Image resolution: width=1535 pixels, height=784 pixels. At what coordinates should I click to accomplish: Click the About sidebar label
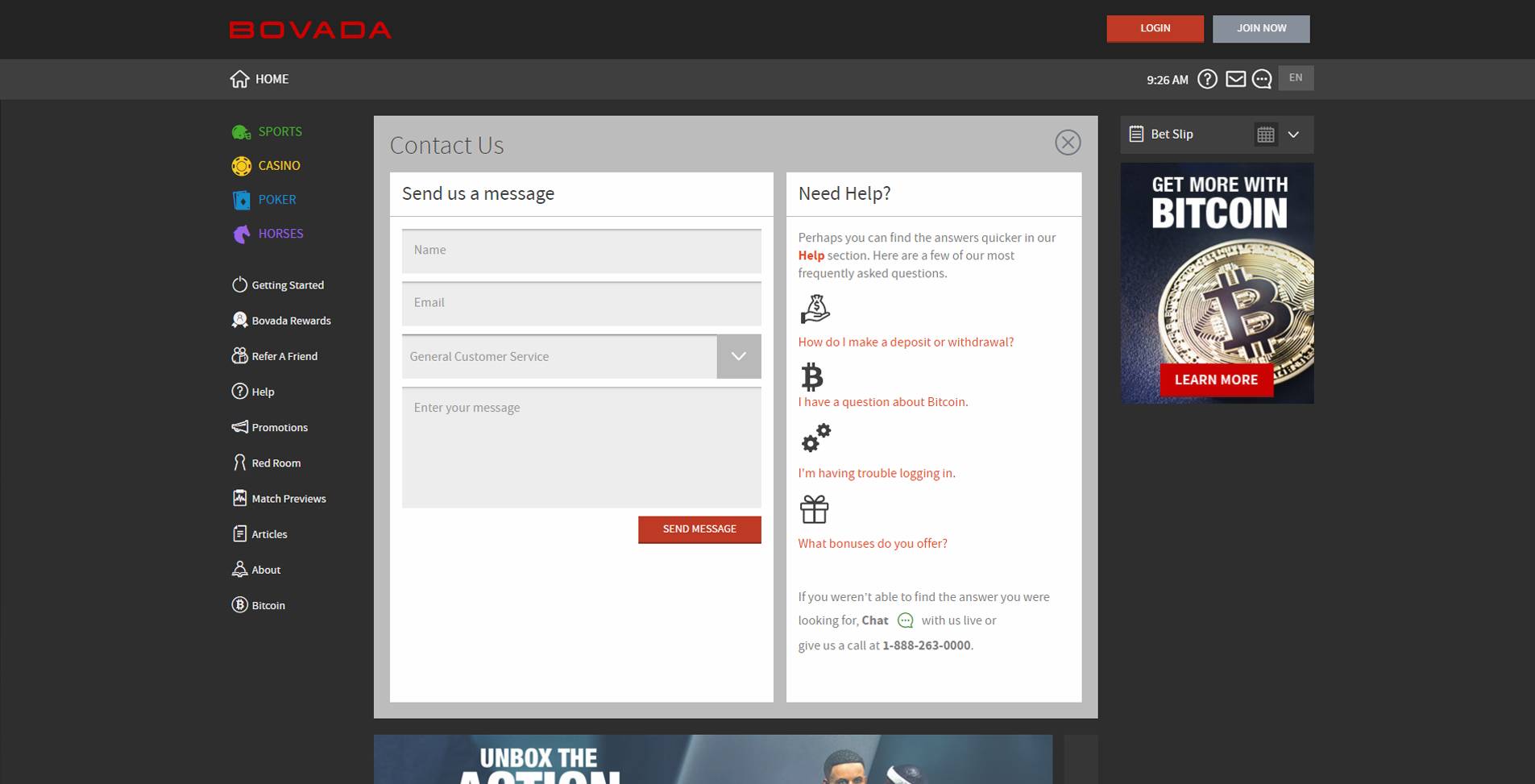click(x=266, y=569)
